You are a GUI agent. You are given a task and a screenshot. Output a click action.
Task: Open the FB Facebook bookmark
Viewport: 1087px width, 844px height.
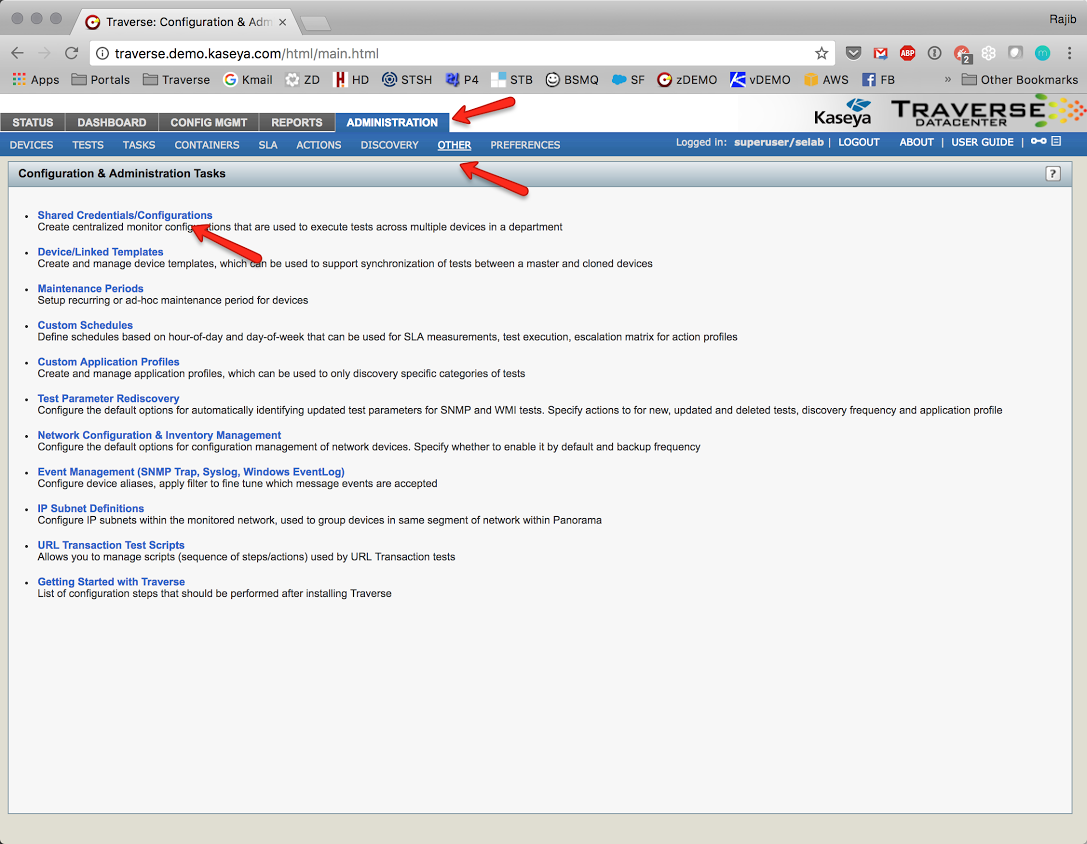pos(878,80)
